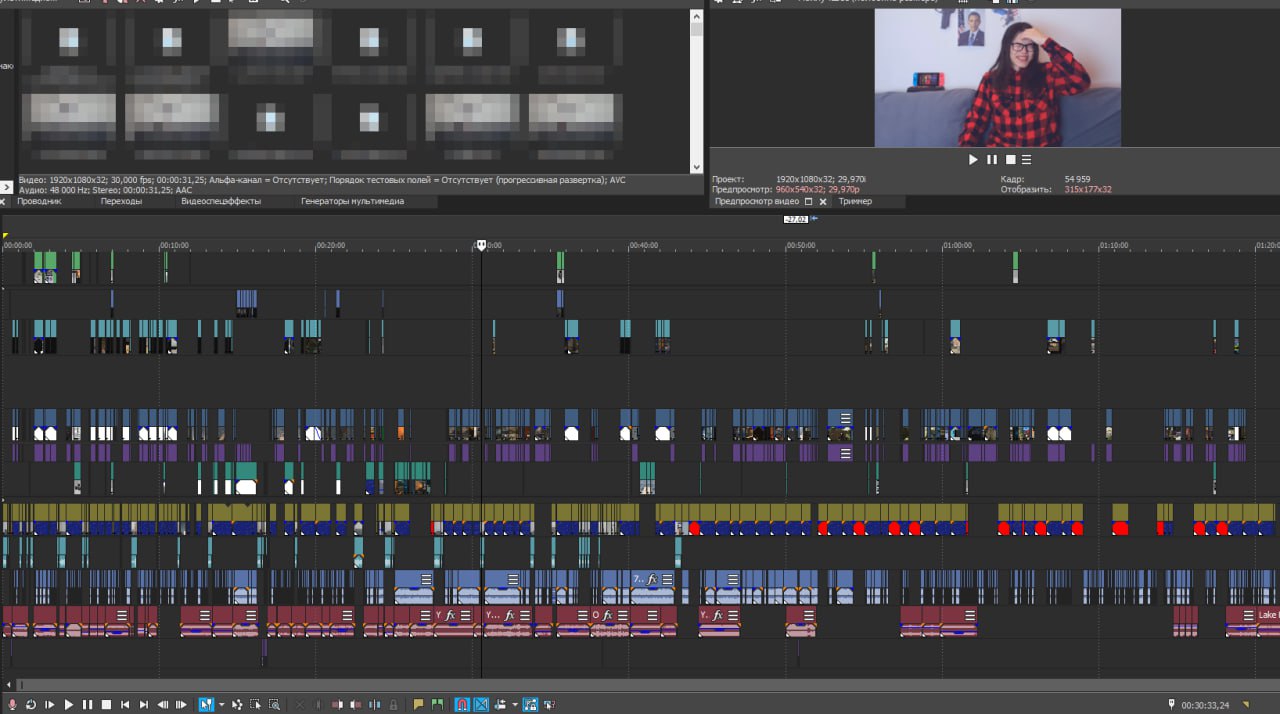Click the Lock event padlock icon
Image resolution: width=1280 pixels, height=714 pixels.
click(x=393, y=704)
